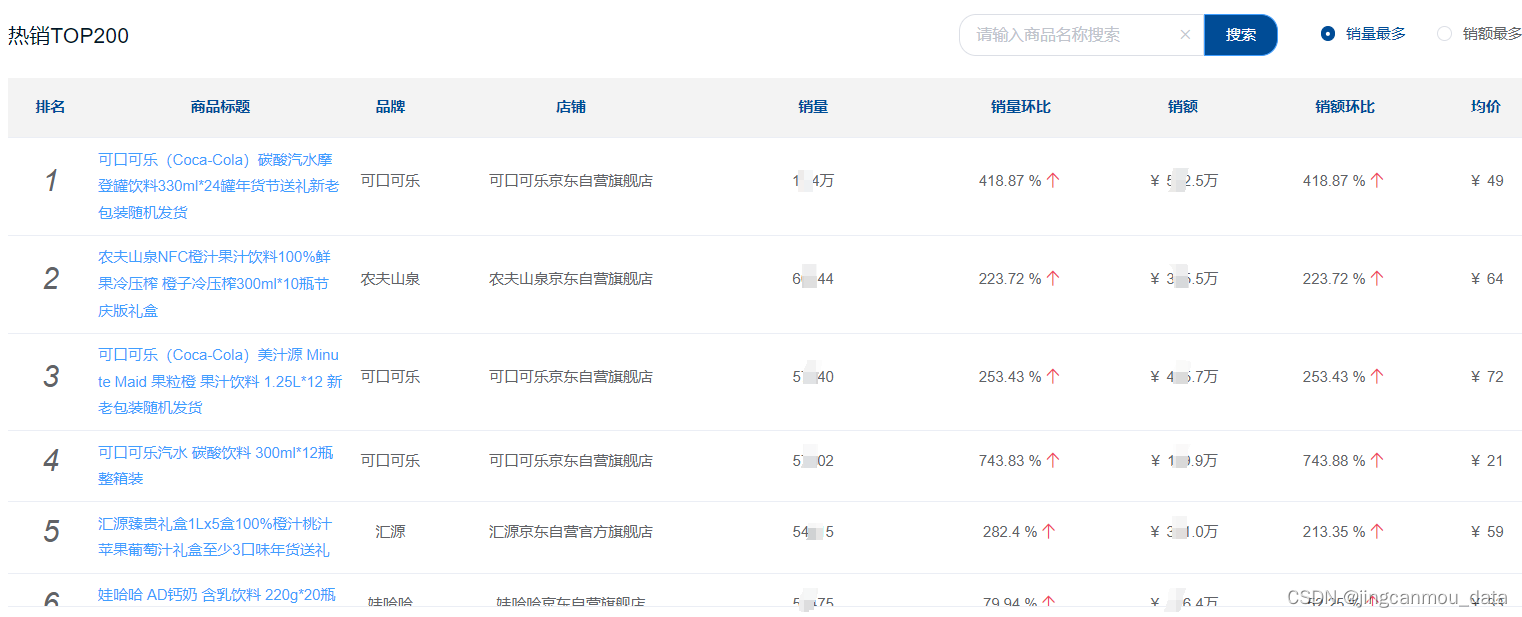Click the 热销TOP200 page title

point(68,36)
